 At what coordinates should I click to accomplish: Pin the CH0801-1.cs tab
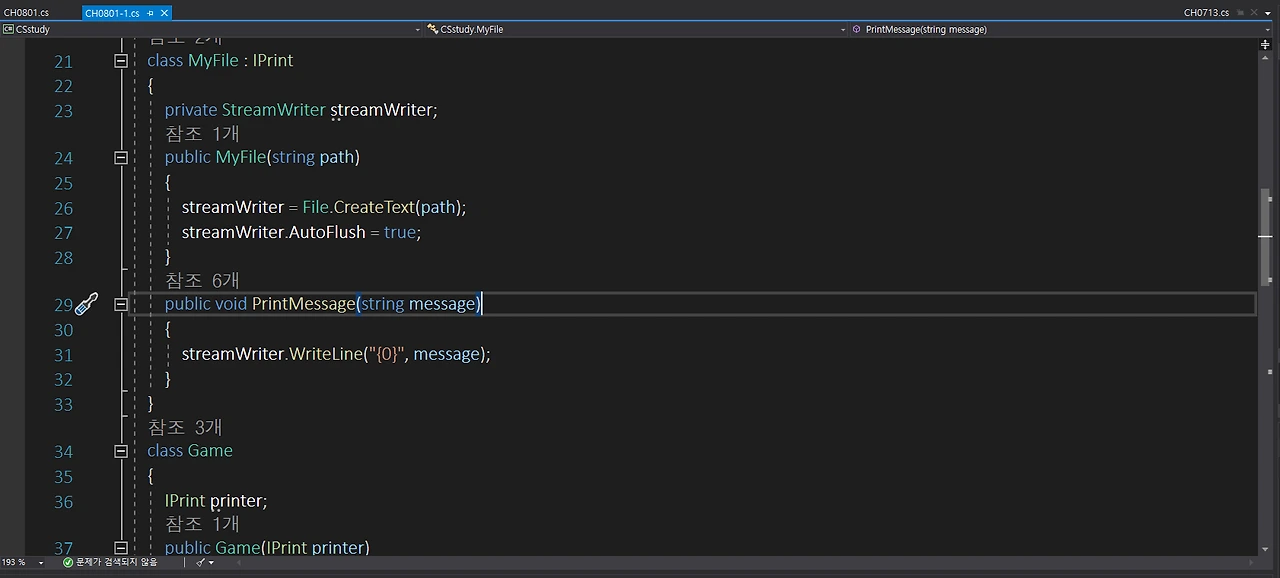(x=150, y=13)
